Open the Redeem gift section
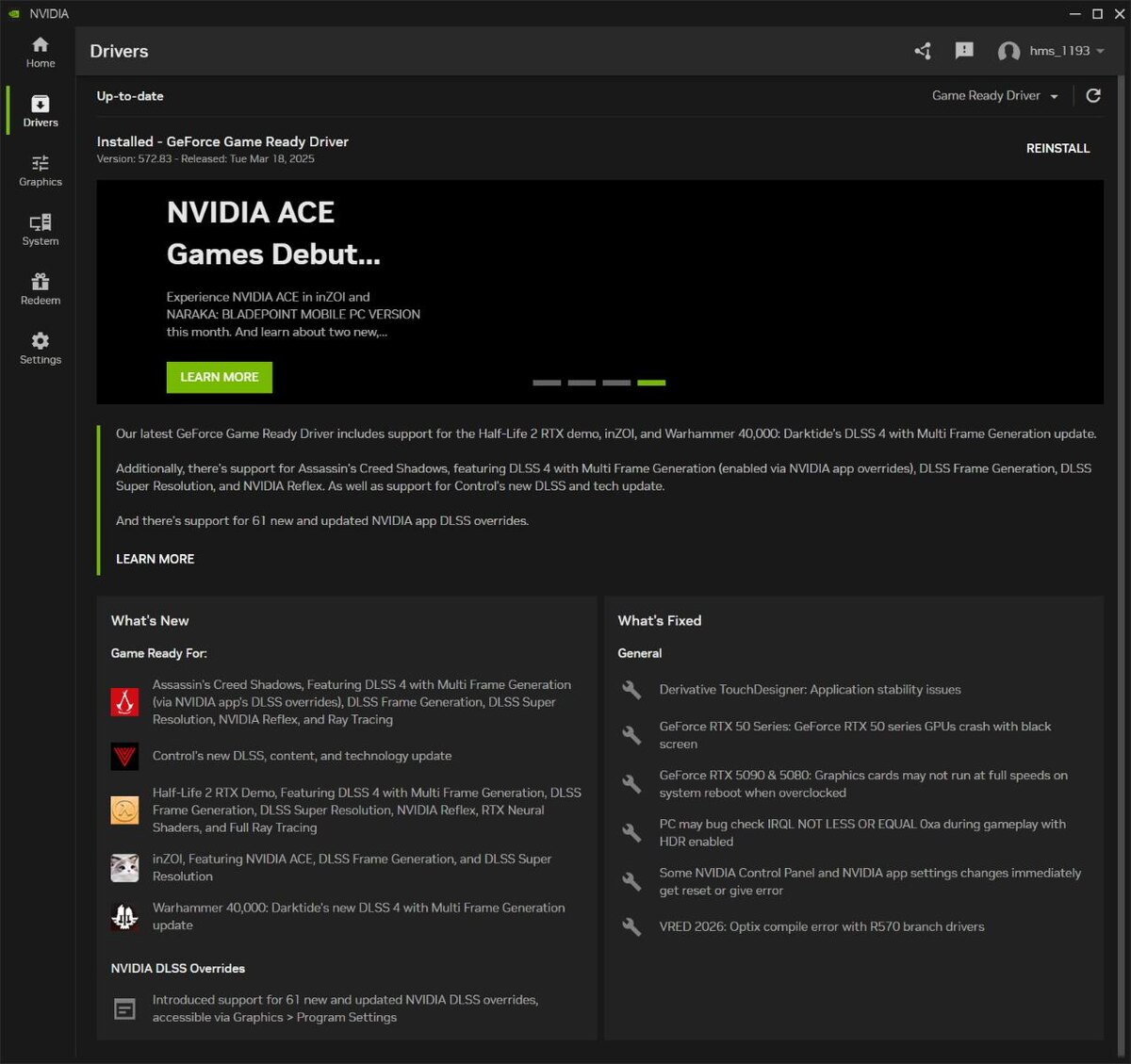1131x1064 pixels. tap(40, 289)
